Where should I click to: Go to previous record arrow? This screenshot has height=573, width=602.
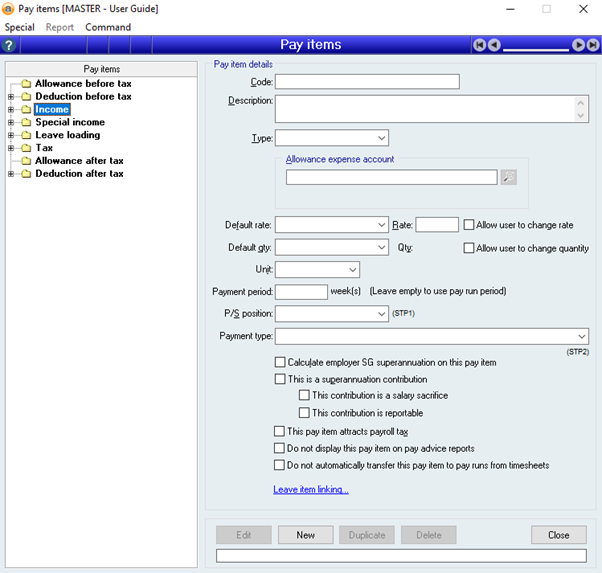click(495, 45)
